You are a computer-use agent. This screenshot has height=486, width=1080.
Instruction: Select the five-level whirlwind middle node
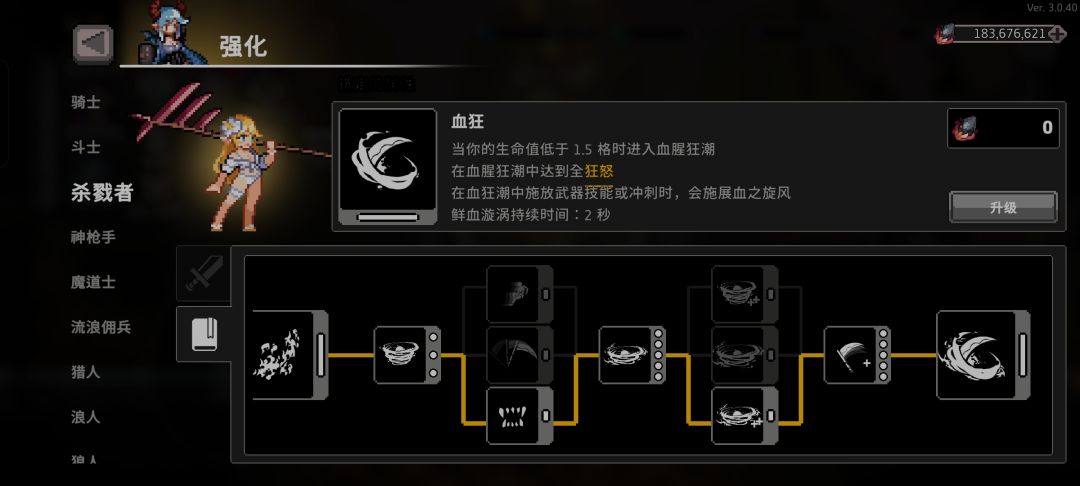tap(632, 355)
